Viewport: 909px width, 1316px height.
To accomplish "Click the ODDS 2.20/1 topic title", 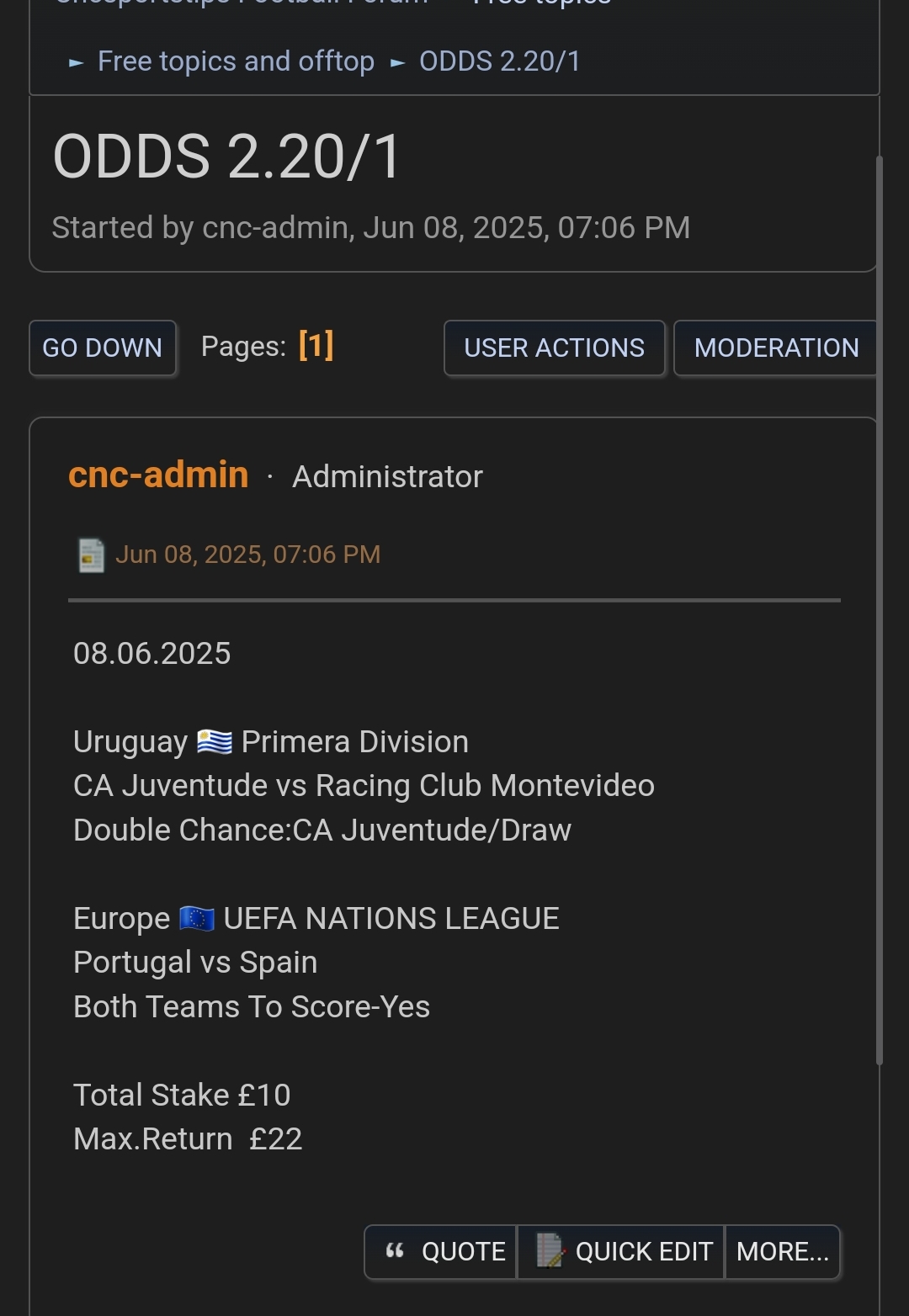I will click(227, 157).
